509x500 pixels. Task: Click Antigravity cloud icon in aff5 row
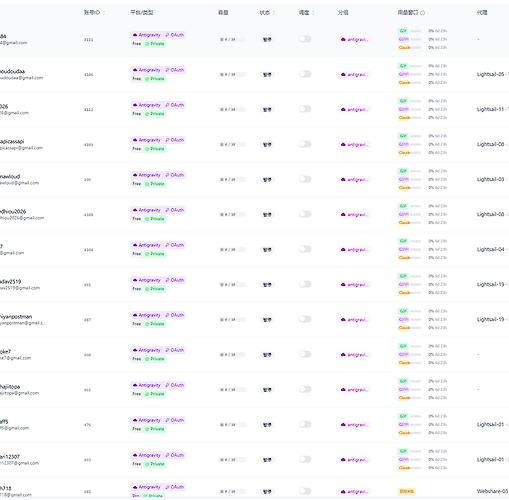click(x=135, y=420)
